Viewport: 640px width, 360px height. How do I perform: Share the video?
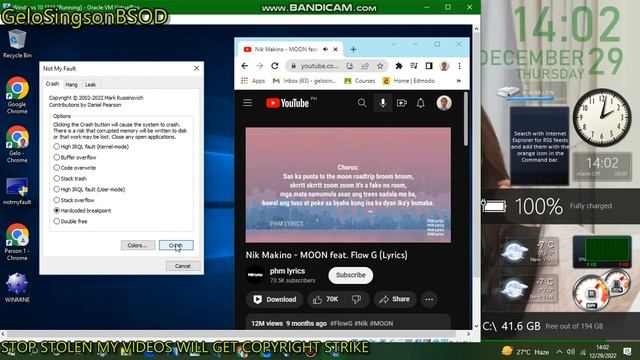point(395,299)
